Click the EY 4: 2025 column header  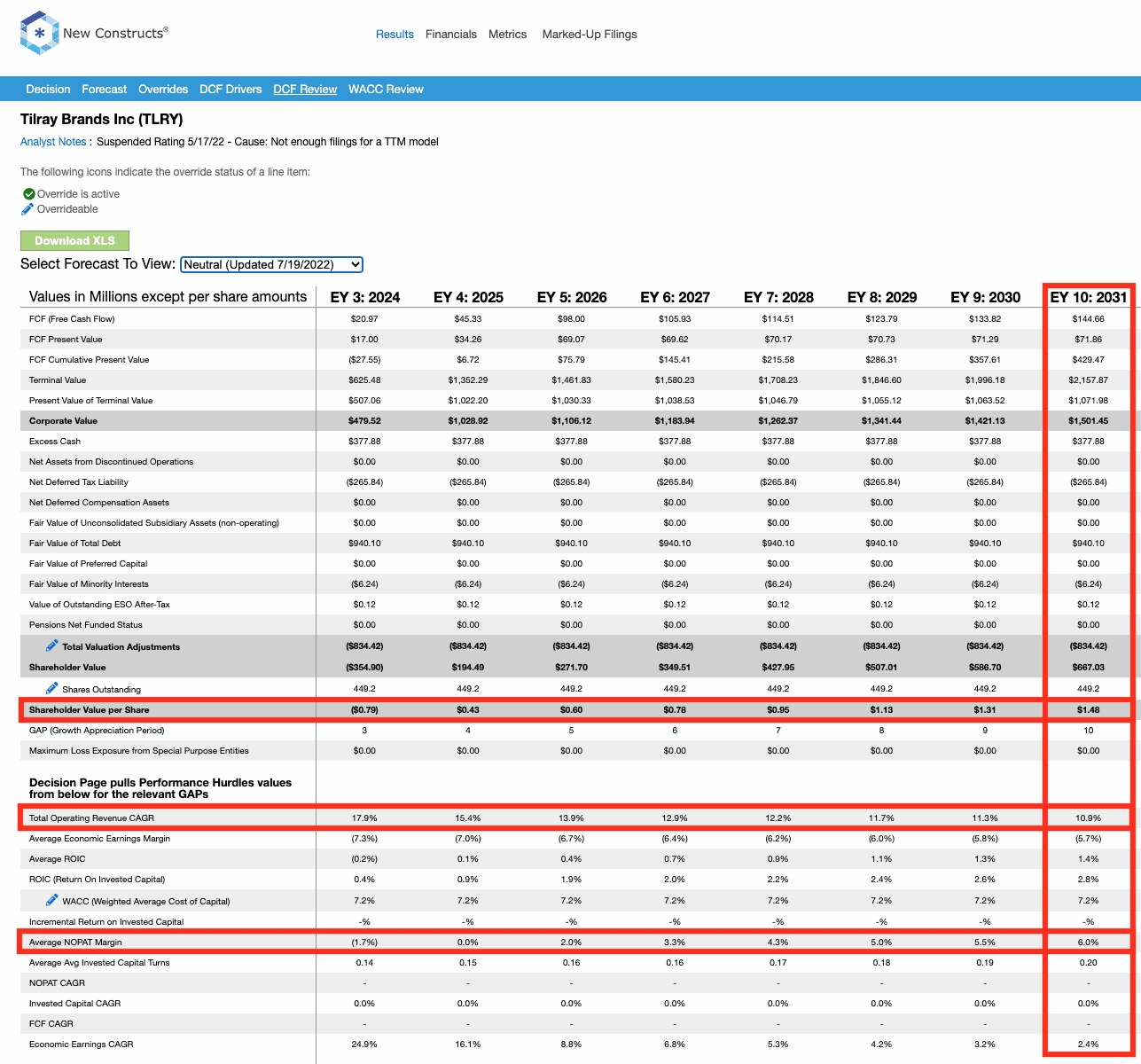[468, 297]
